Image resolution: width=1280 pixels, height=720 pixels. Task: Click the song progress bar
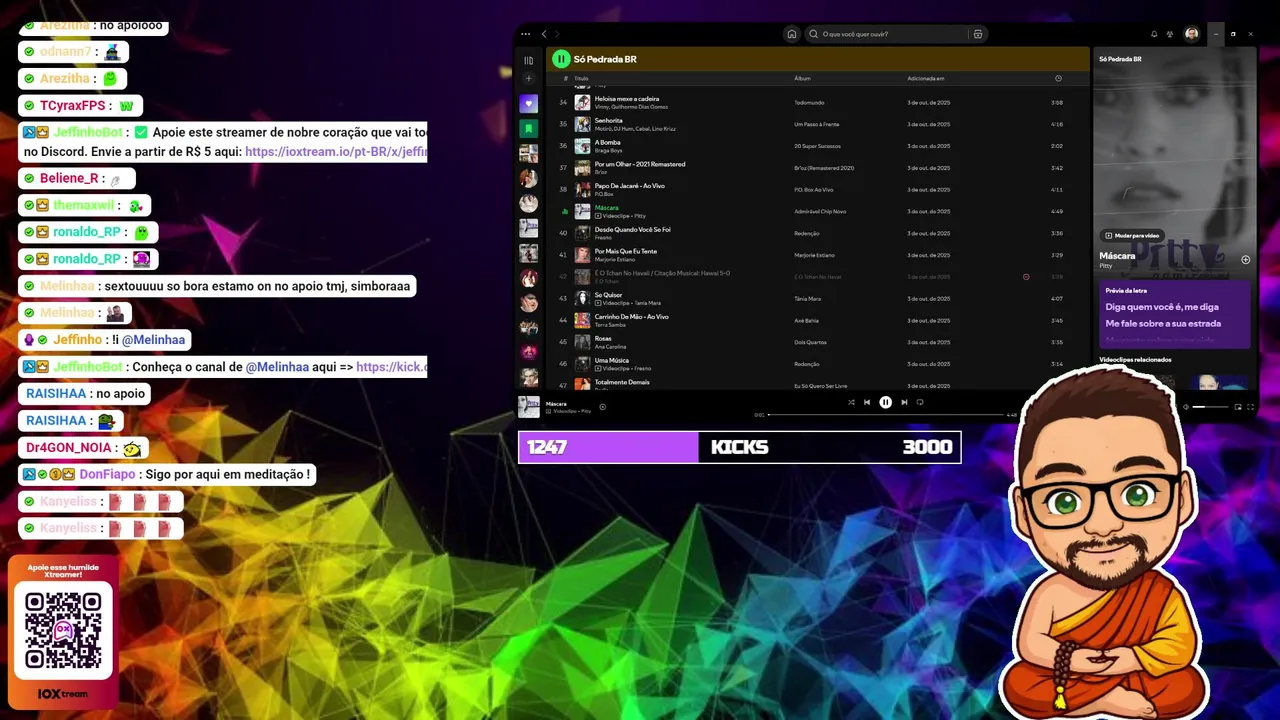(x=885, y=415)
